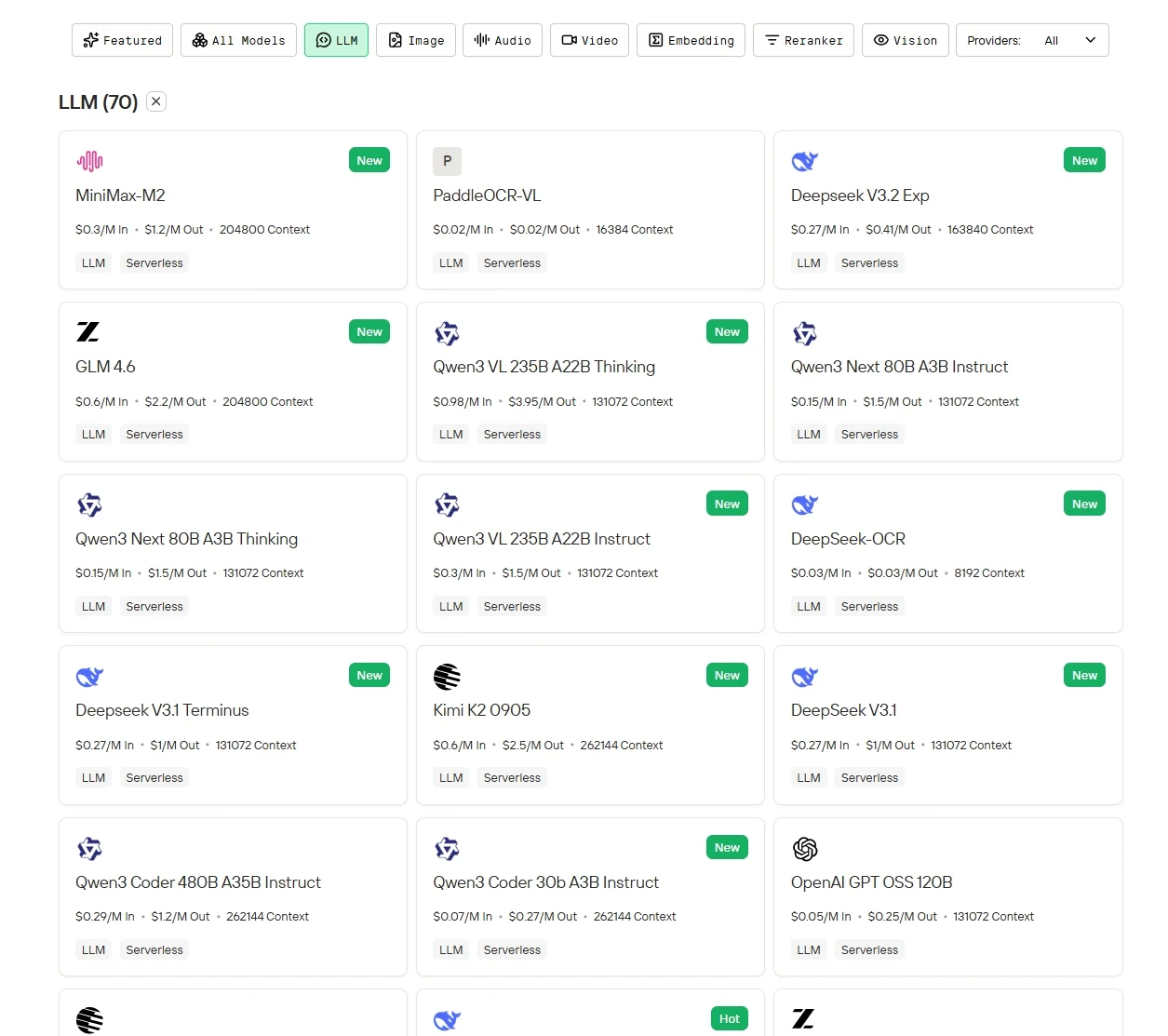Screen dimensions: 1168x1036
Task: Click the Qwen3 Coder 30b A3B Instruct logo
Action: 447,849
